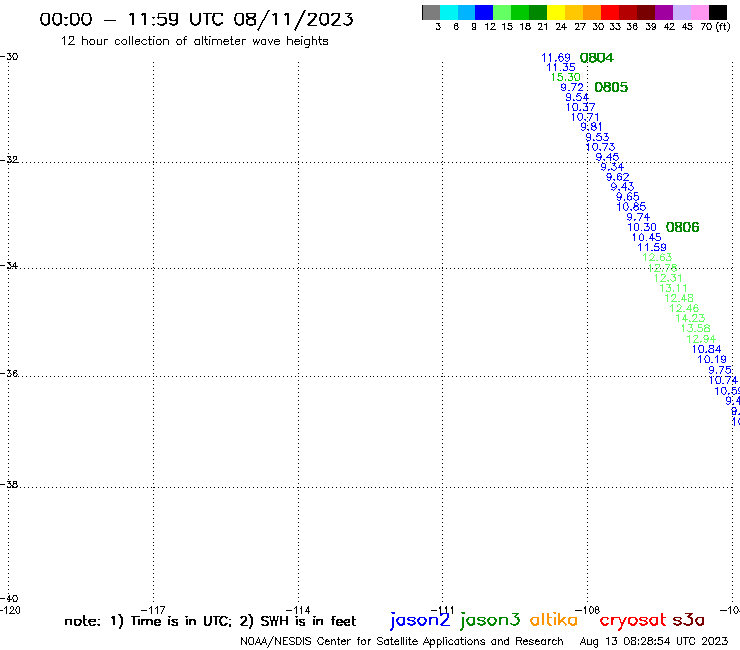Click the NOAA/NESDIS Center attribution text
This screenshot has width=740, height=650.
402,642
